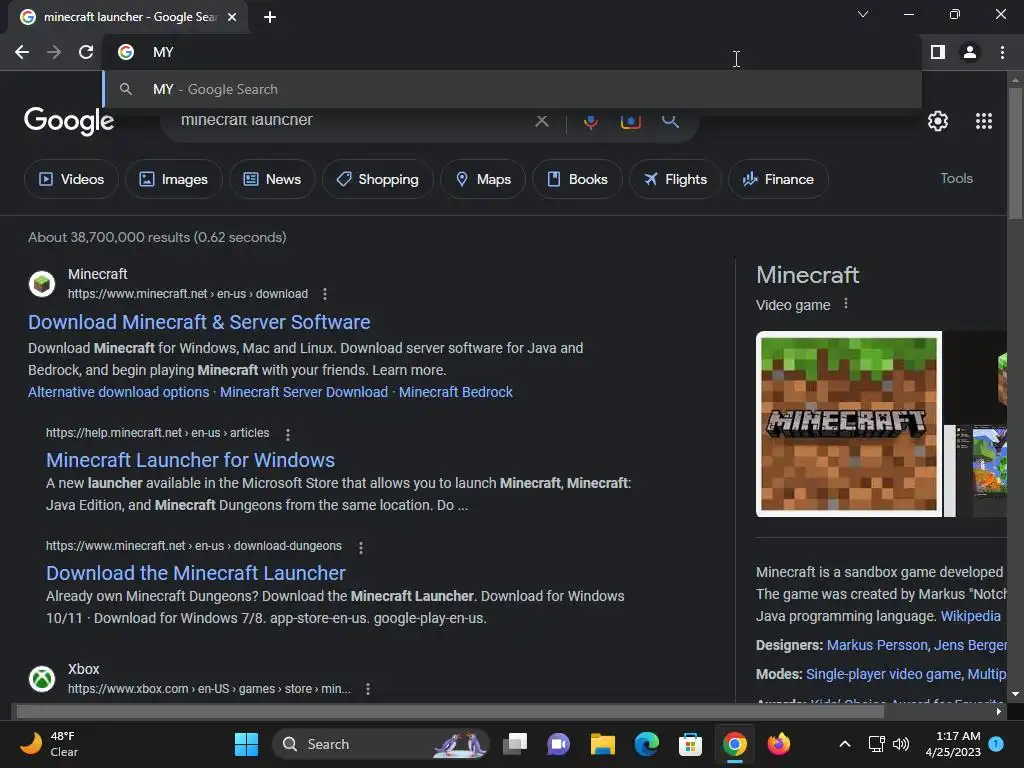Select the minecraft launcher Google Search tab
This screenshot has width=1024, height=768.
128,17
